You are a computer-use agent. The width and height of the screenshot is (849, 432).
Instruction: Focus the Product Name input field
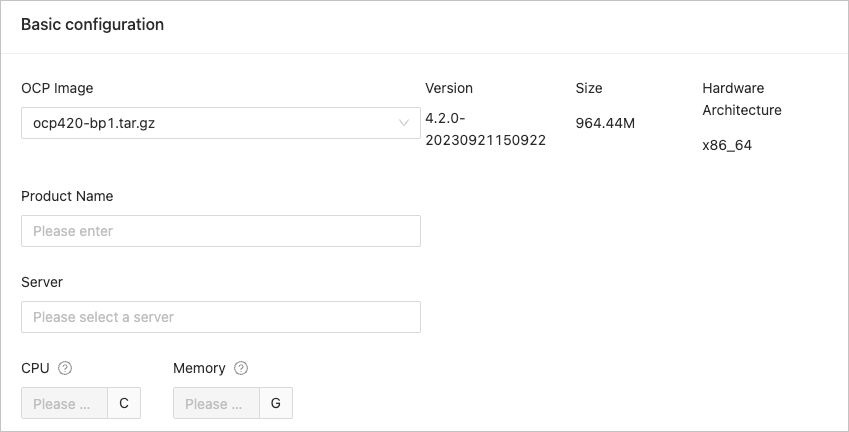(x=220, y=231)
